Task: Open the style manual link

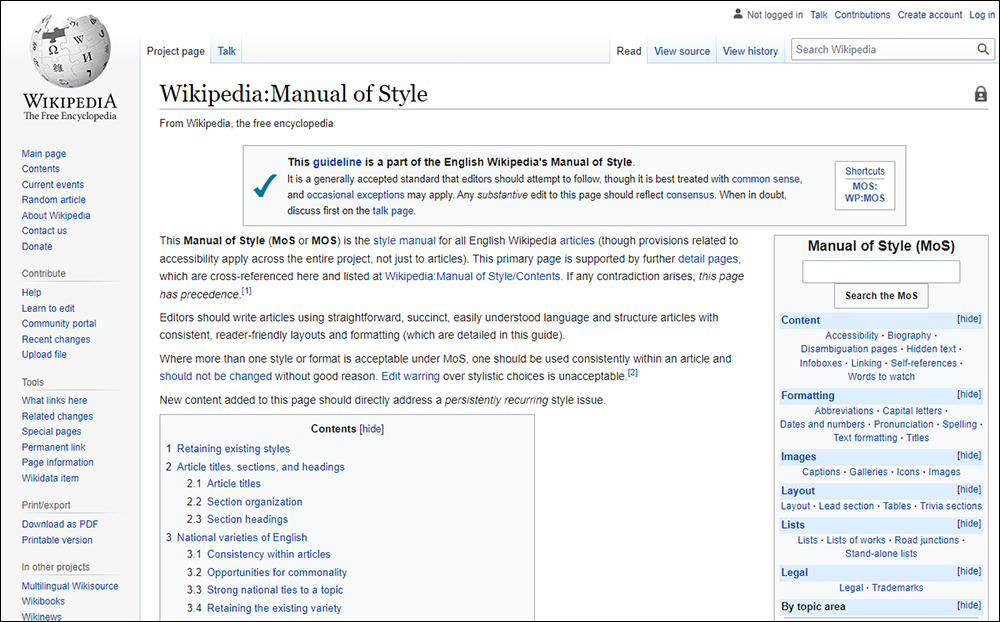Action: click(x=404, y=241)
